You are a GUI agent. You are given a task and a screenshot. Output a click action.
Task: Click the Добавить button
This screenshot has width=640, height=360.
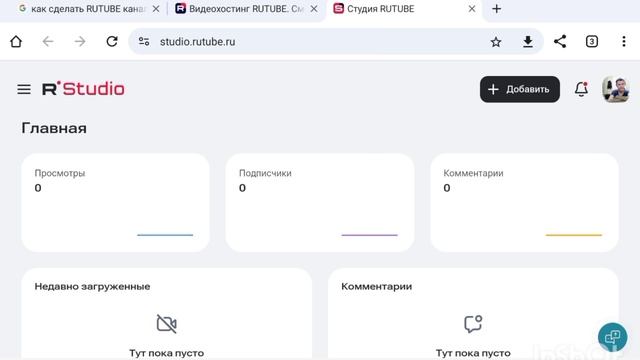click(520, 89)
